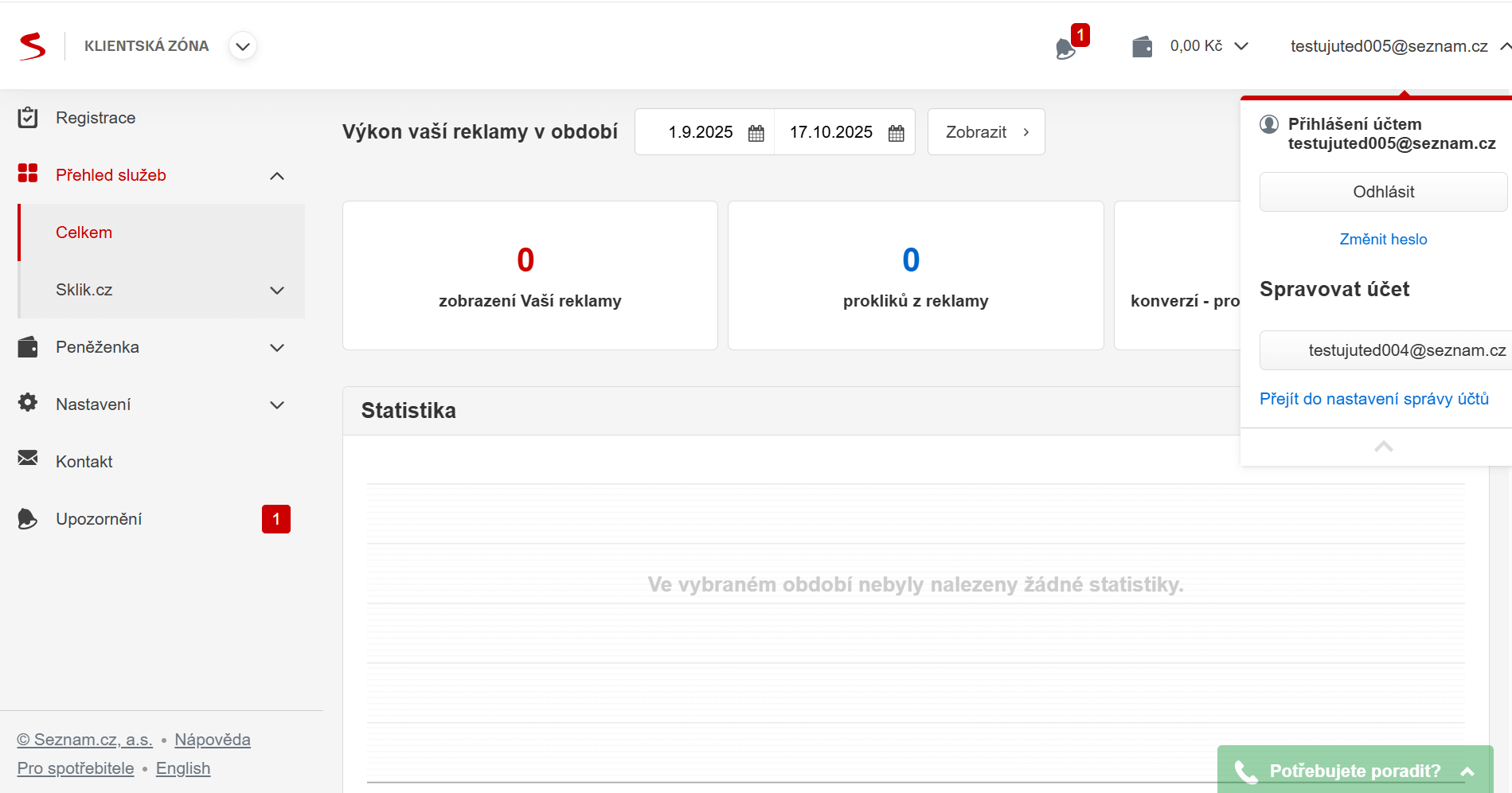The width and height of the screenshot is (1512, 793).
Task: Open calendar picker for start date 1.9.2025
Action: (x=756, y=133)
